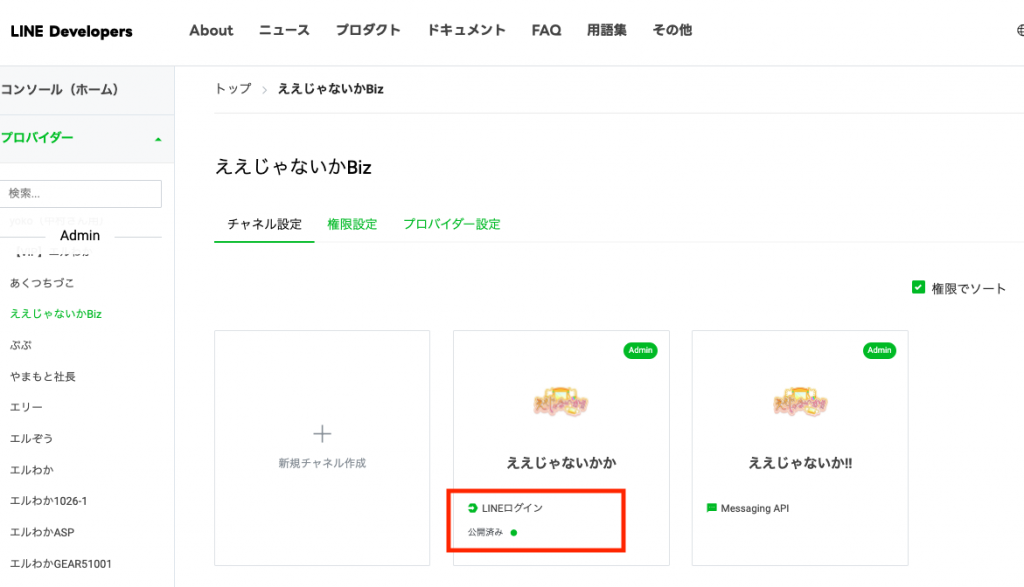Select provider あくつちづこ in sidebar
This screenshot has width=1024, height=587.
pyautogui.click(x=42, y=283)
